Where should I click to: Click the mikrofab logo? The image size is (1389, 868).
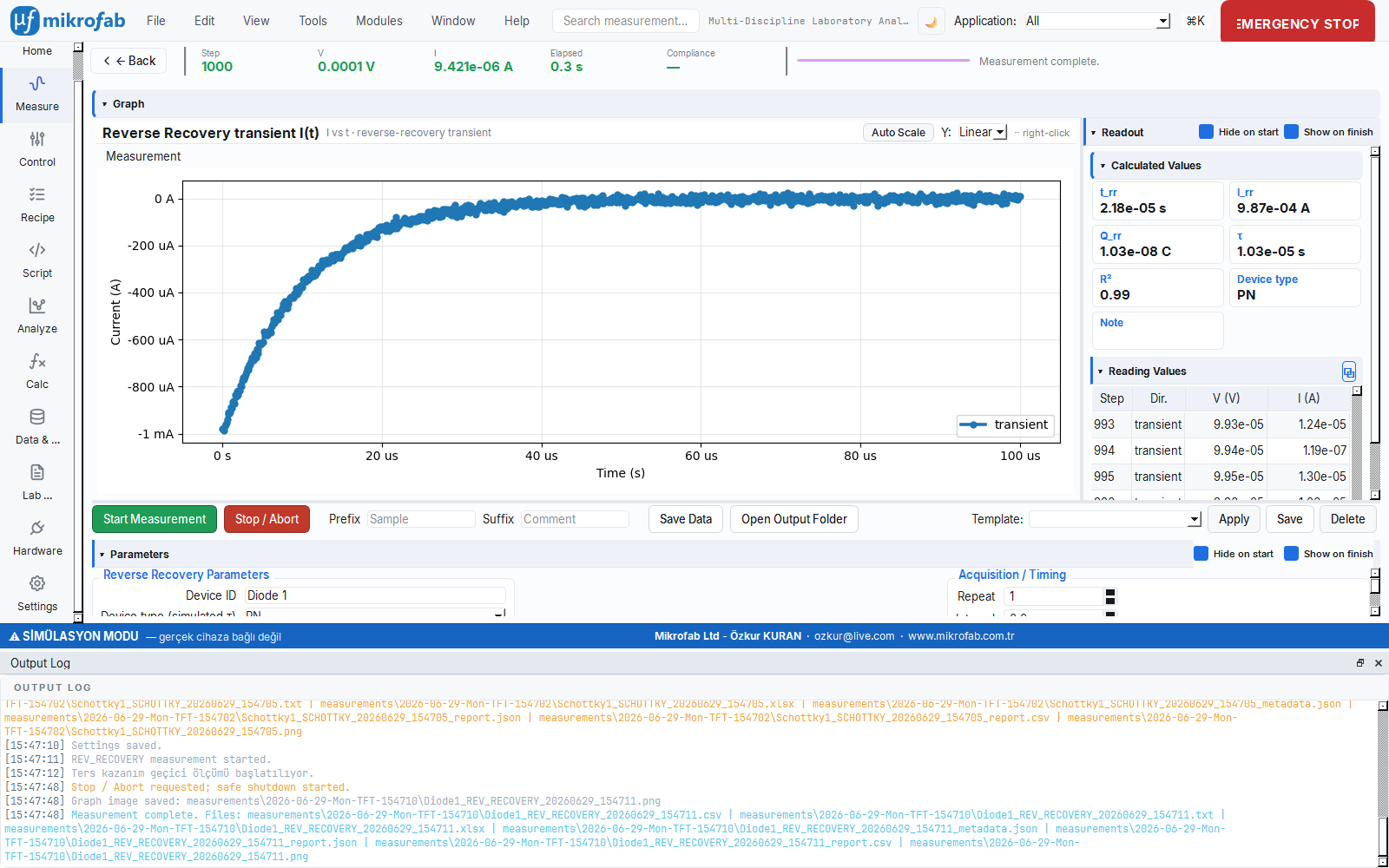pyautogui.click(x=68, y=21)
